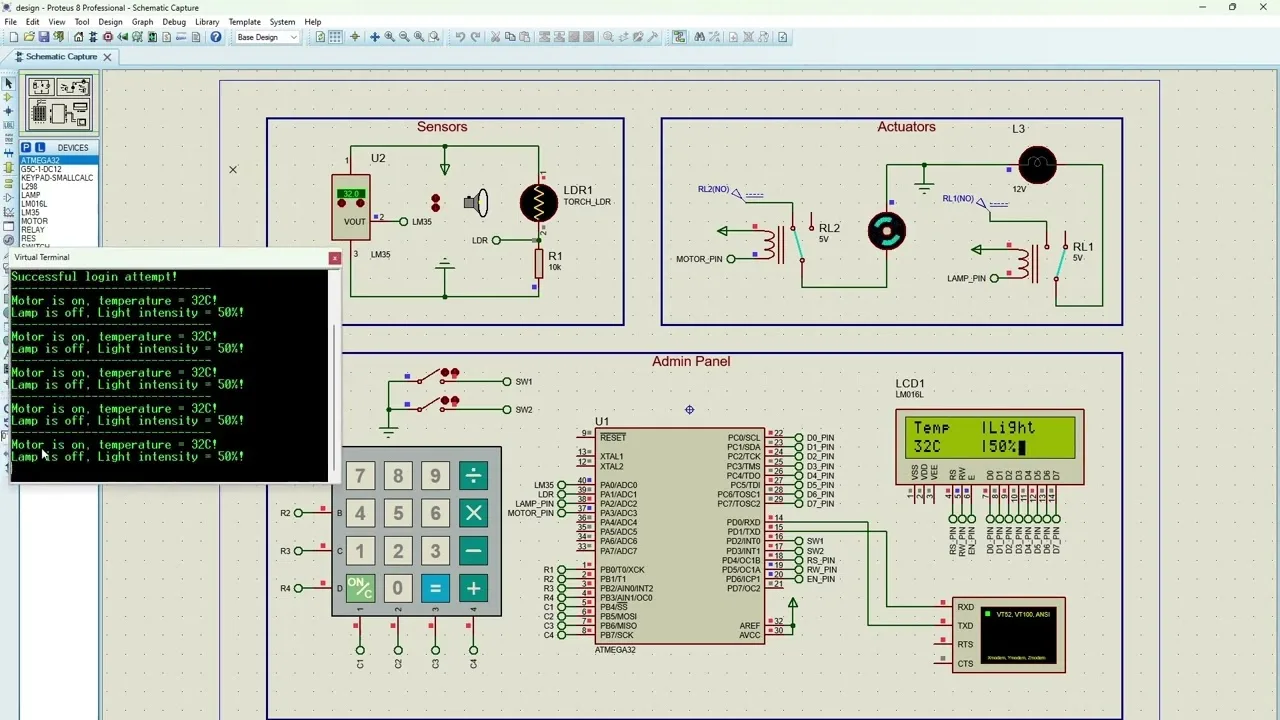Click the pan/center view icon
Screen dimensions: 1280x720
click(374, 37)
